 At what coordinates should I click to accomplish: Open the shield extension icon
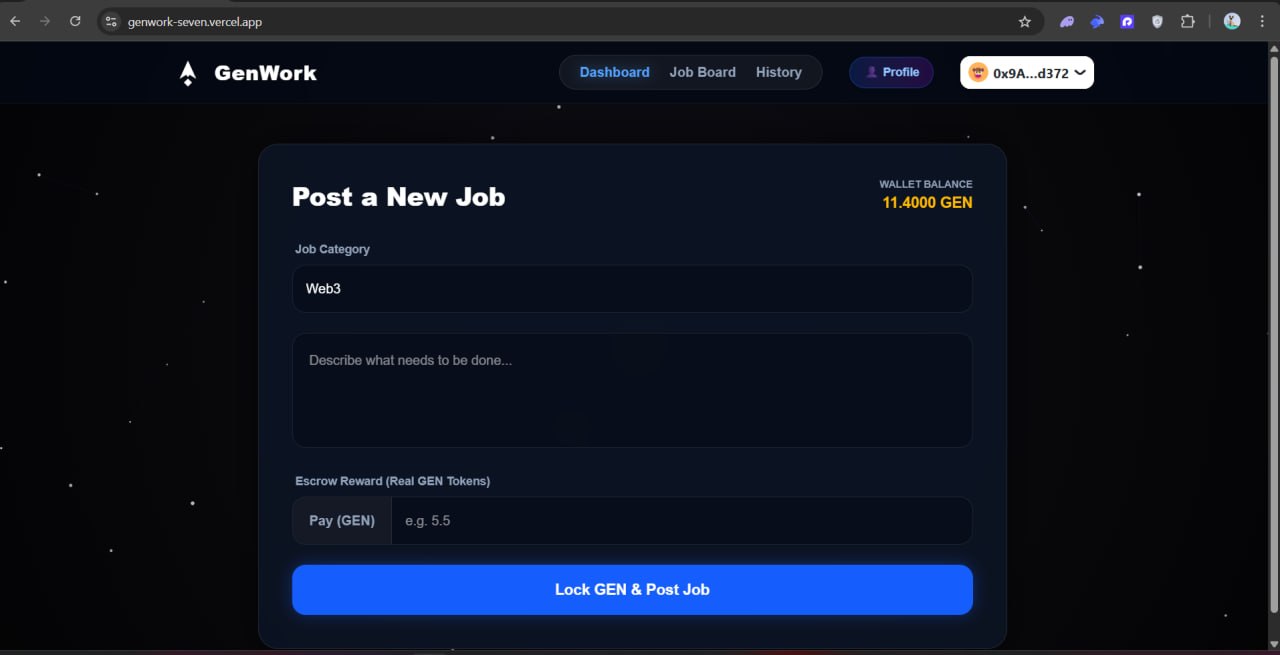[x=1157, y=21]
